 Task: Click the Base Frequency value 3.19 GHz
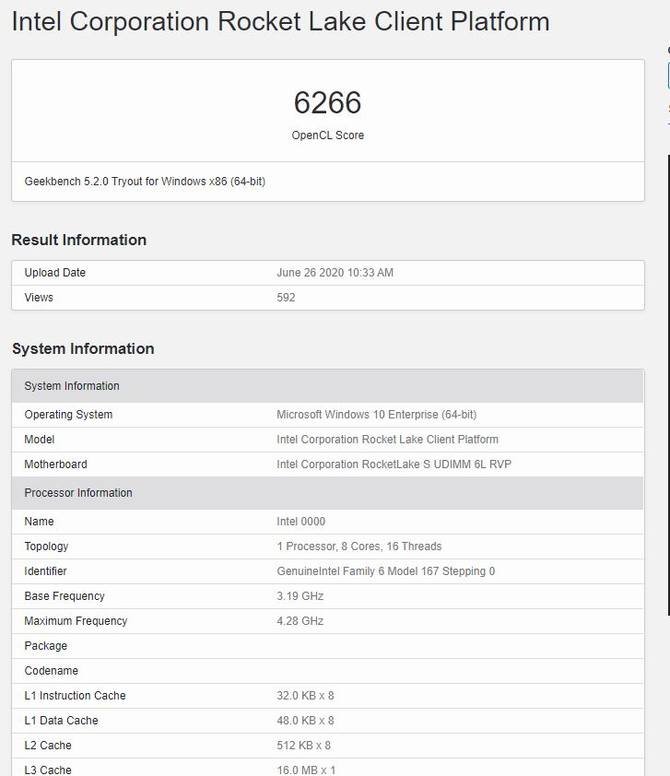tap(300, 597)
